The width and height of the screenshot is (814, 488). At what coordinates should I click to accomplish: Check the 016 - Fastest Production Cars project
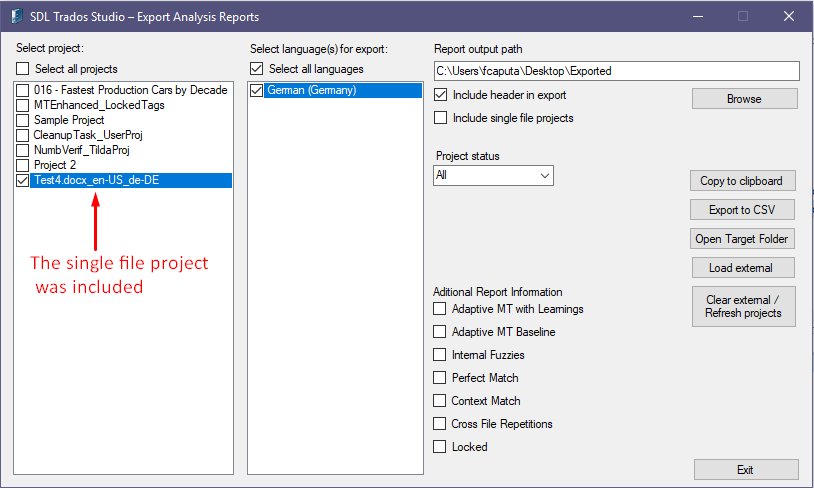pos(22,90)
